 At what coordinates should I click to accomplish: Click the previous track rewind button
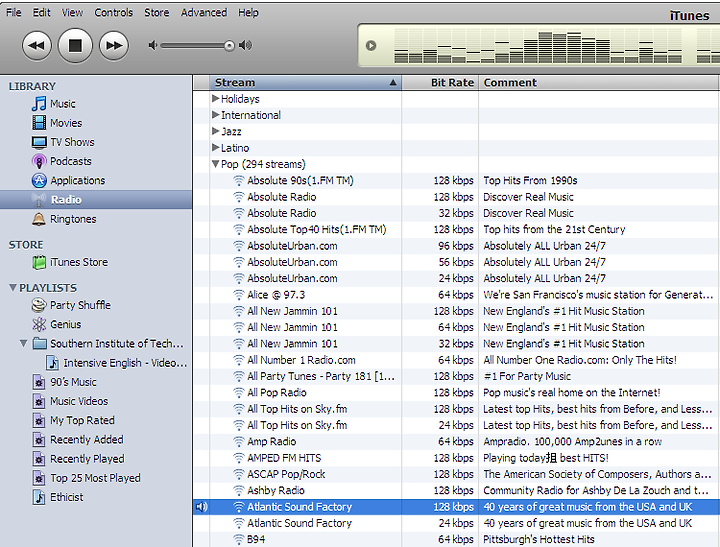(x=36, y=45)
